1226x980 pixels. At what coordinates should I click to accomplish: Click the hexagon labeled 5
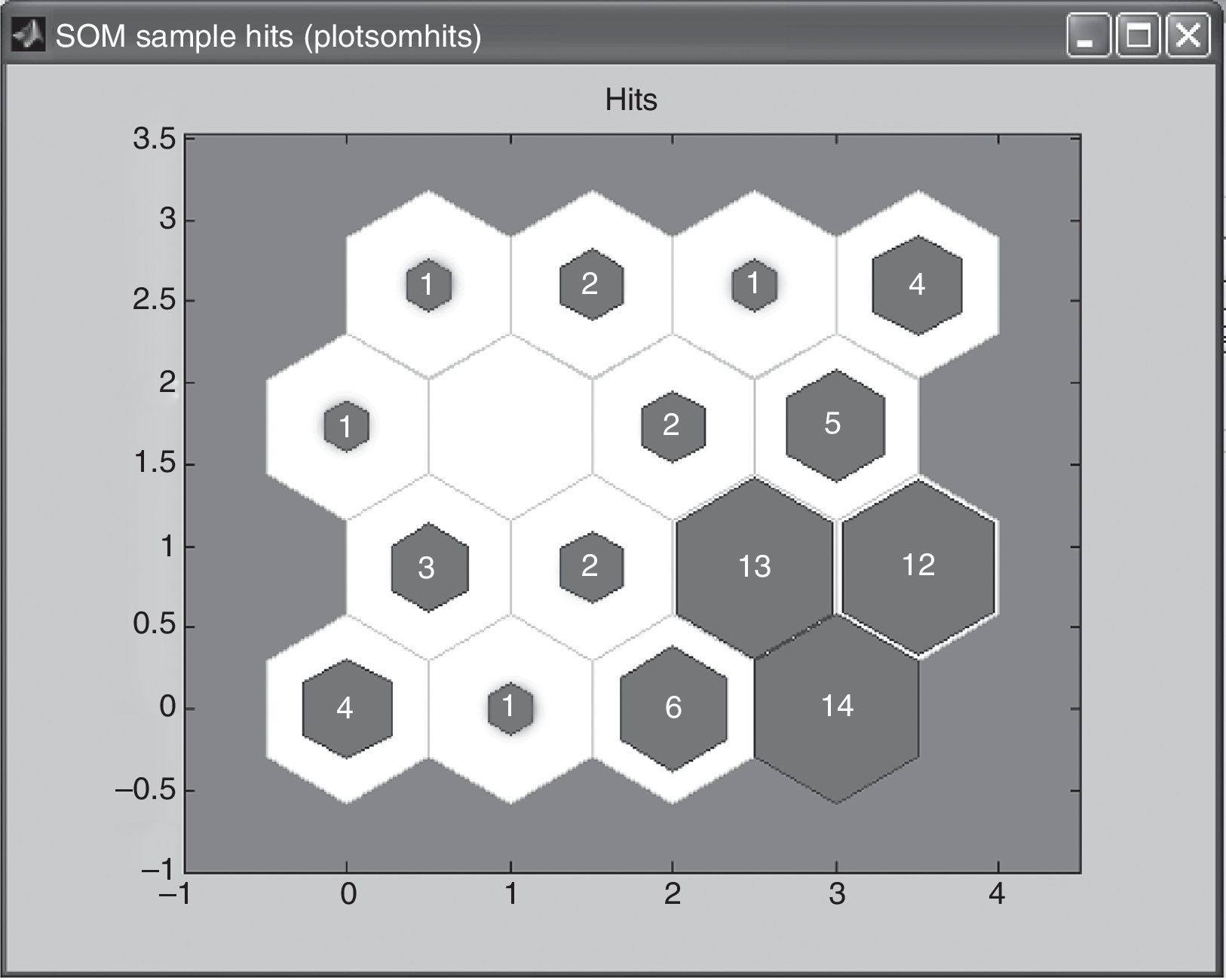(835, 424)
